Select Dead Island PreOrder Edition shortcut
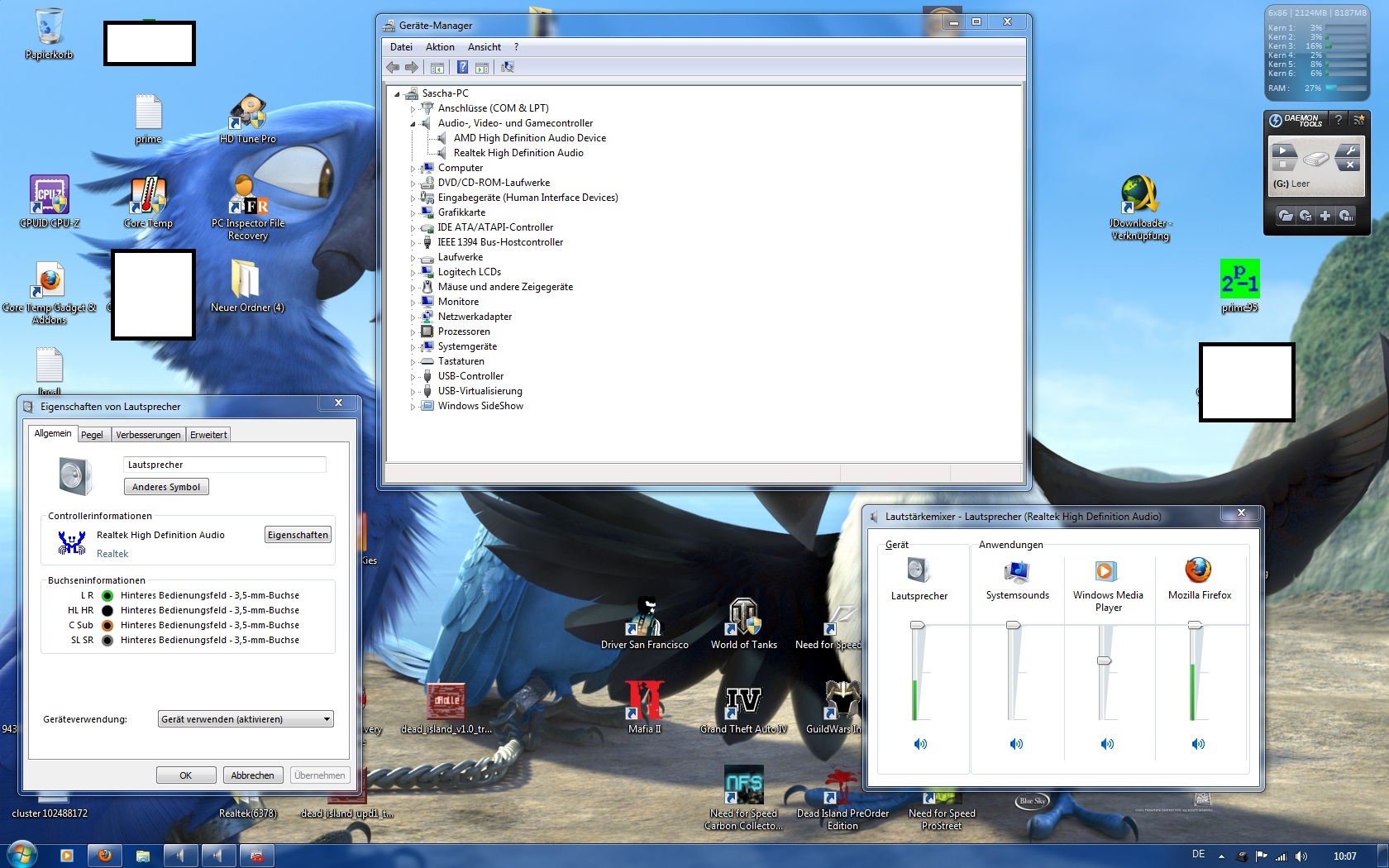1389x868 pixels. coord(842,798)
